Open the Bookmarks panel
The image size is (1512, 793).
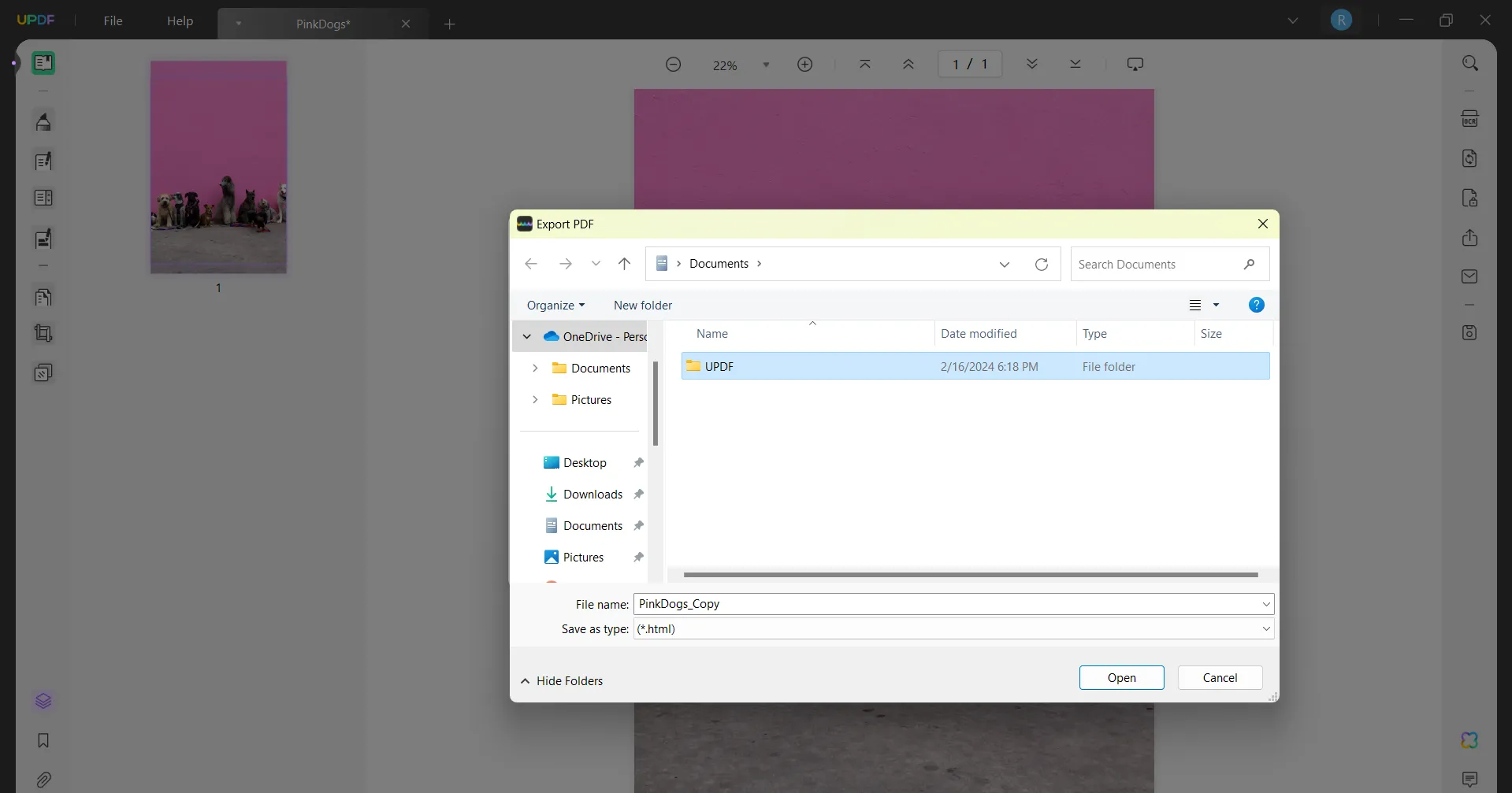click(43, 740)
